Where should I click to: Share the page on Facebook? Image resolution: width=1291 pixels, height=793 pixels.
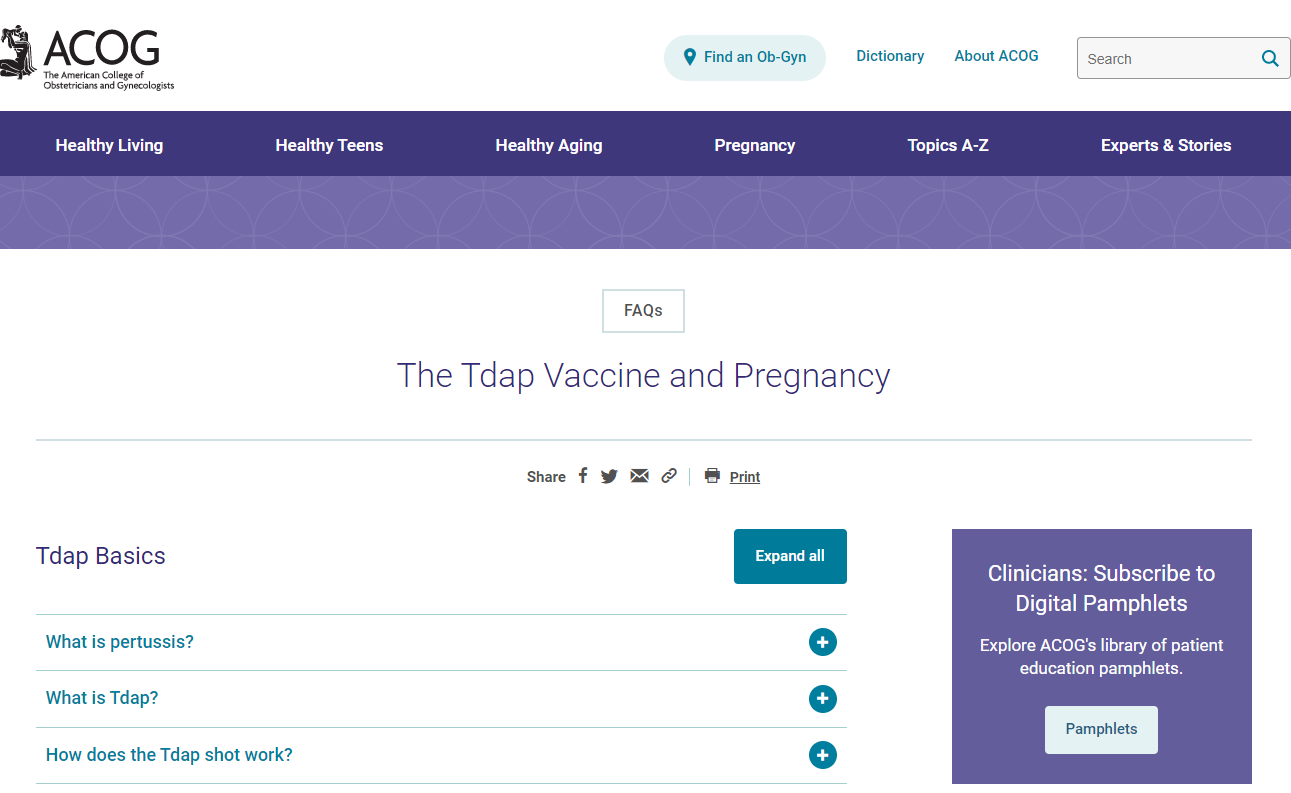pyautogui.click(x=583, y=476)
